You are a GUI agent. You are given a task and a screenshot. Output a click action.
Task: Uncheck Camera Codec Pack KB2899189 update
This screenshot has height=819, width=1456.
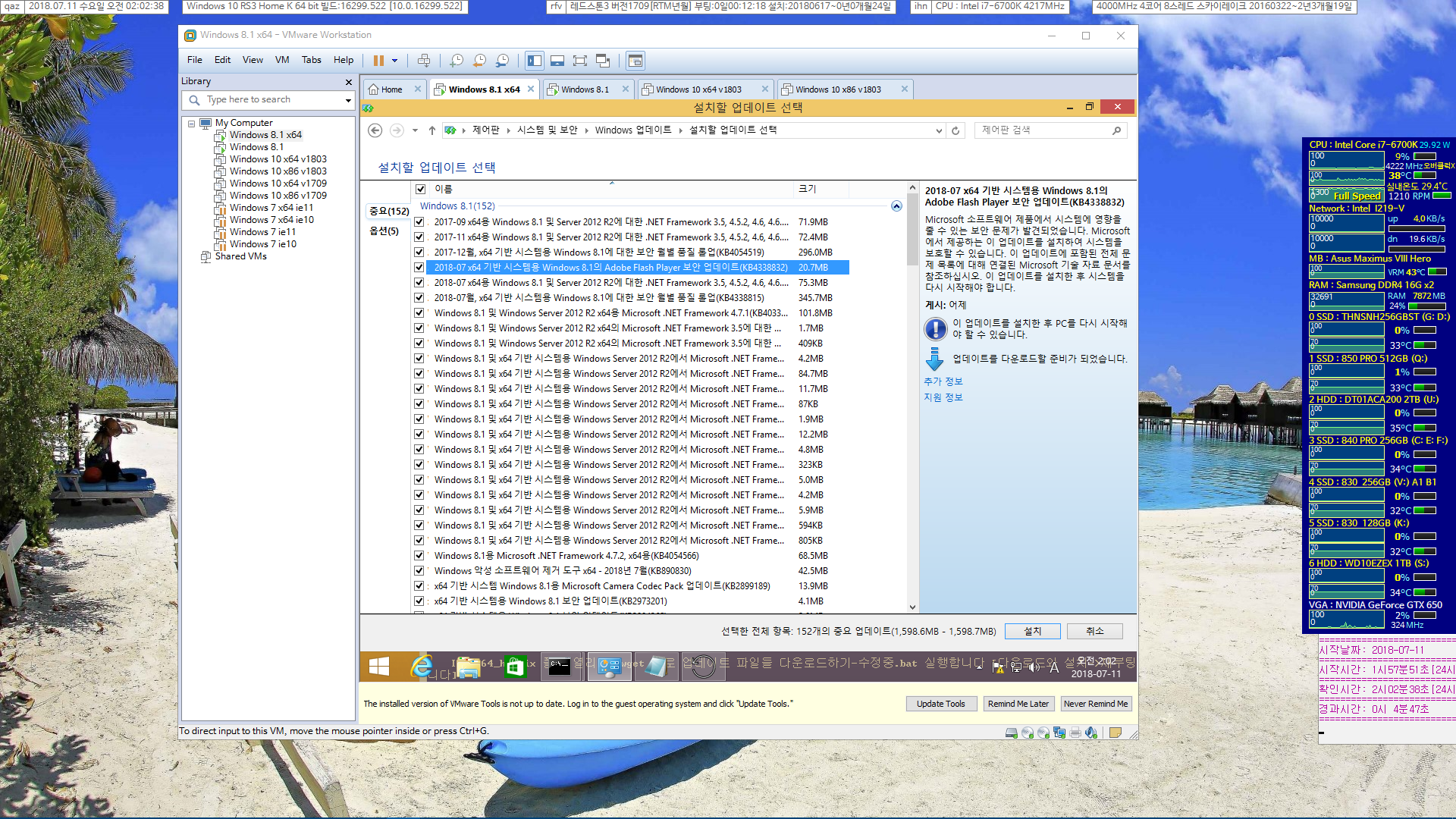tap(419, 586)
